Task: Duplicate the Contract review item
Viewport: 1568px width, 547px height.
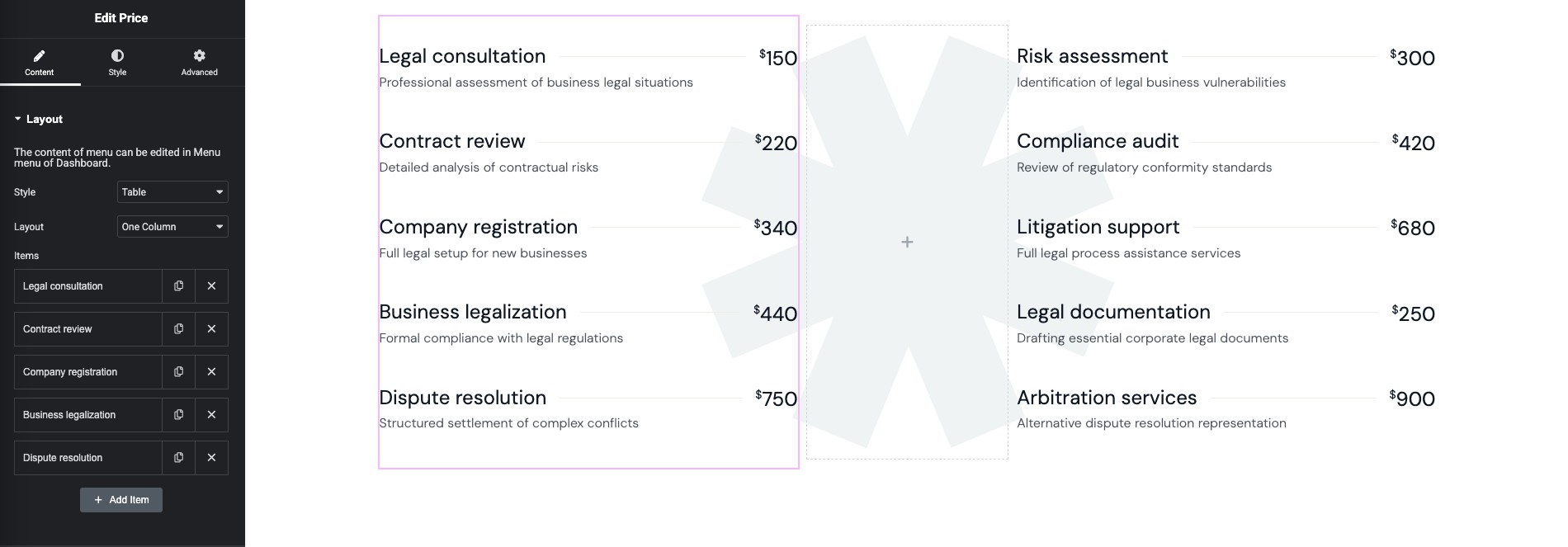Action: 178,329
